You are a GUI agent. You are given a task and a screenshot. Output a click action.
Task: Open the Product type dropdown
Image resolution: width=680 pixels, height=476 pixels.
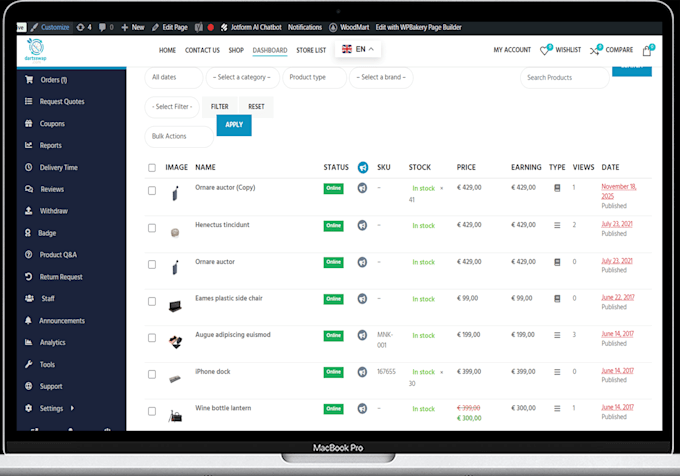pos(314,78)
